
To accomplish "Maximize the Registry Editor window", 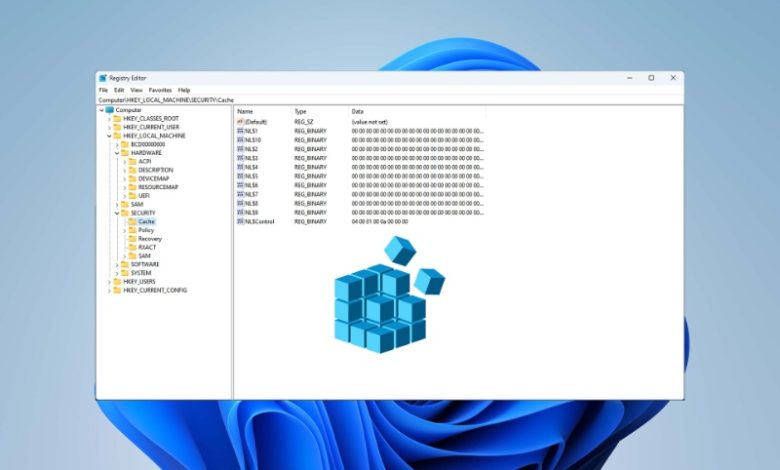I will (651, 78).
